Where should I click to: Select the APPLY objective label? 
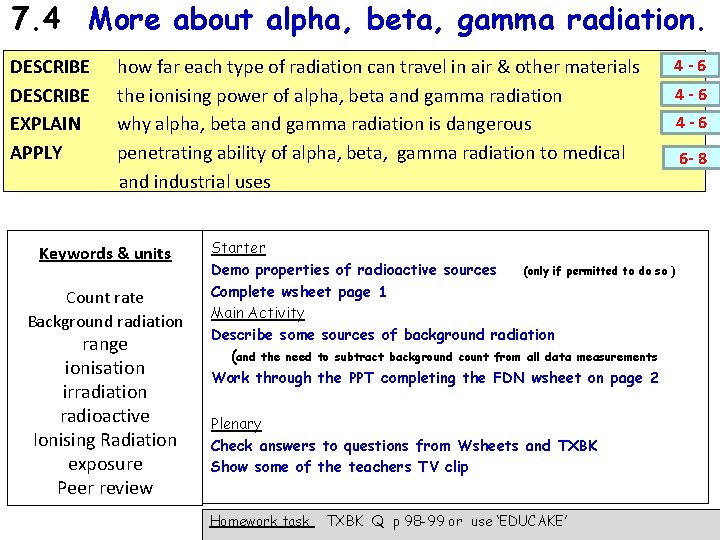(x=36, y=153)
